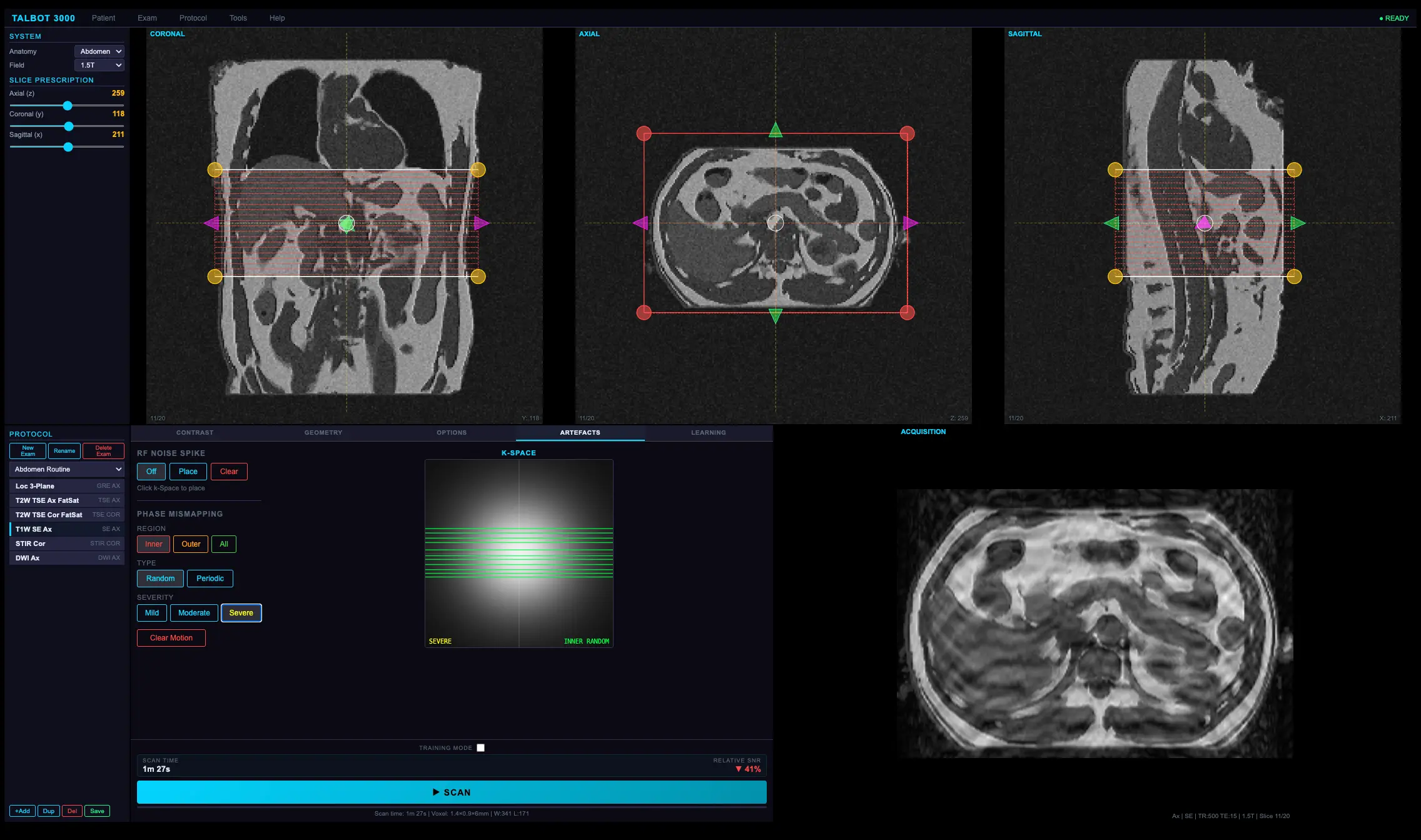Switch to the Learning tab

709,433
